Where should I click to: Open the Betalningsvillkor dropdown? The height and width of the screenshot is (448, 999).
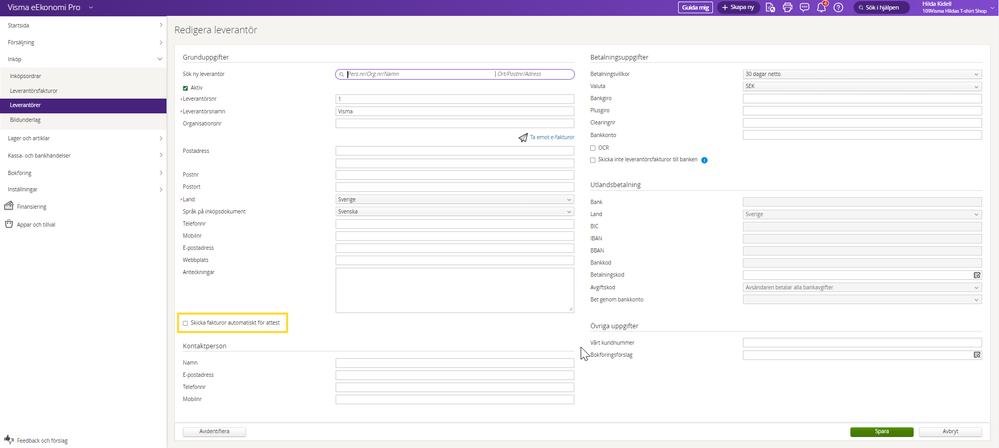(862, 74)
